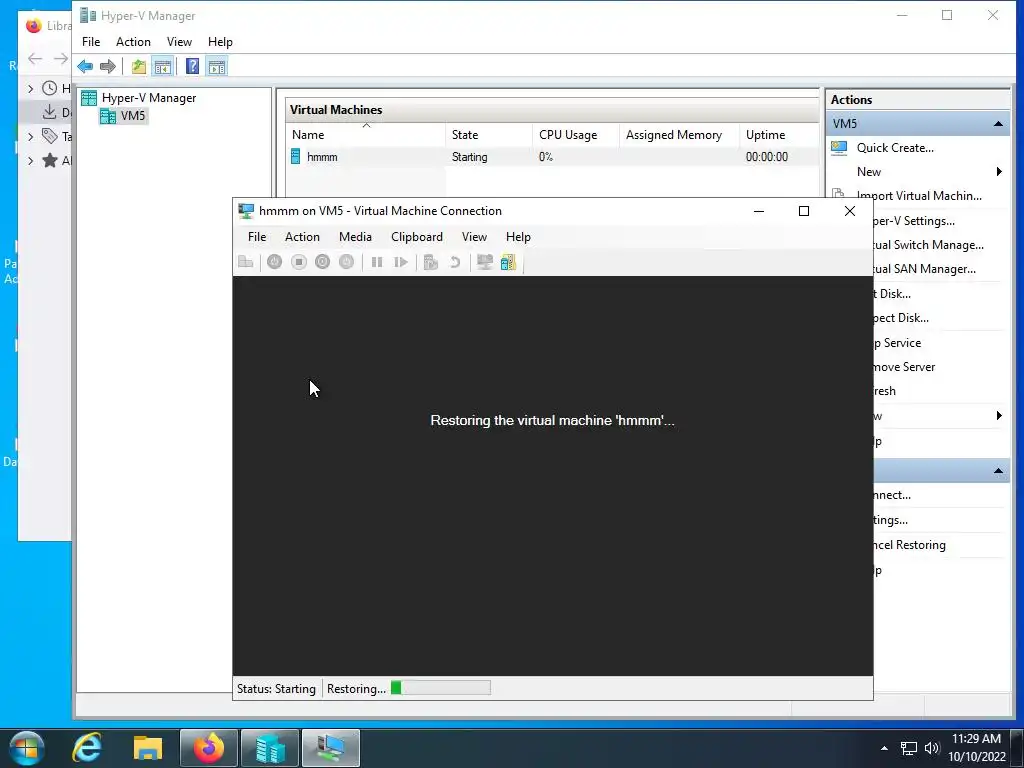The width and height of the screenshot is (1024, 768).
Task: Open Clipboard menu in VM Connection
Action: point(417,237)
